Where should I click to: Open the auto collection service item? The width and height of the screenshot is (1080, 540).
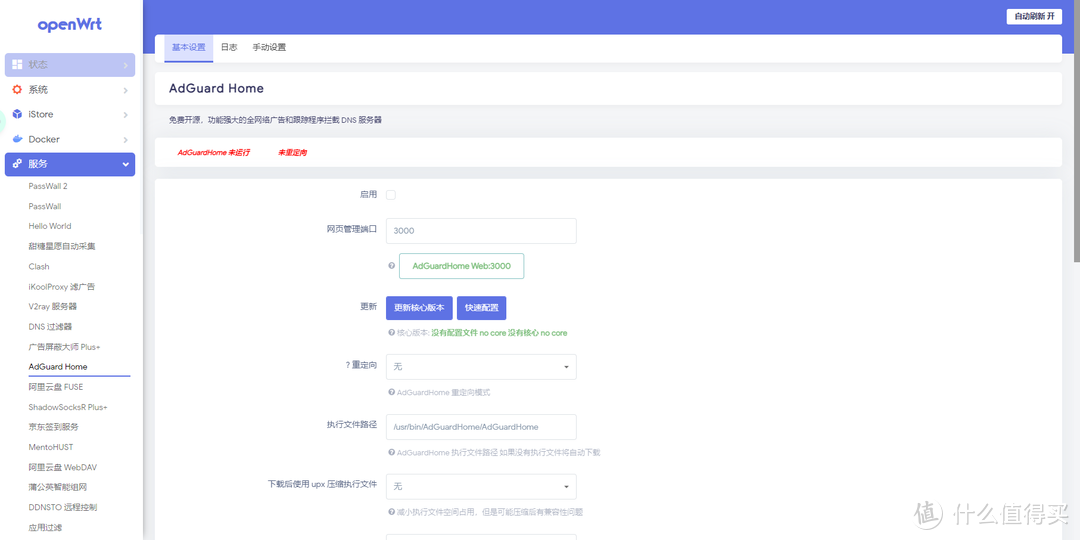(x=62, y=246)
